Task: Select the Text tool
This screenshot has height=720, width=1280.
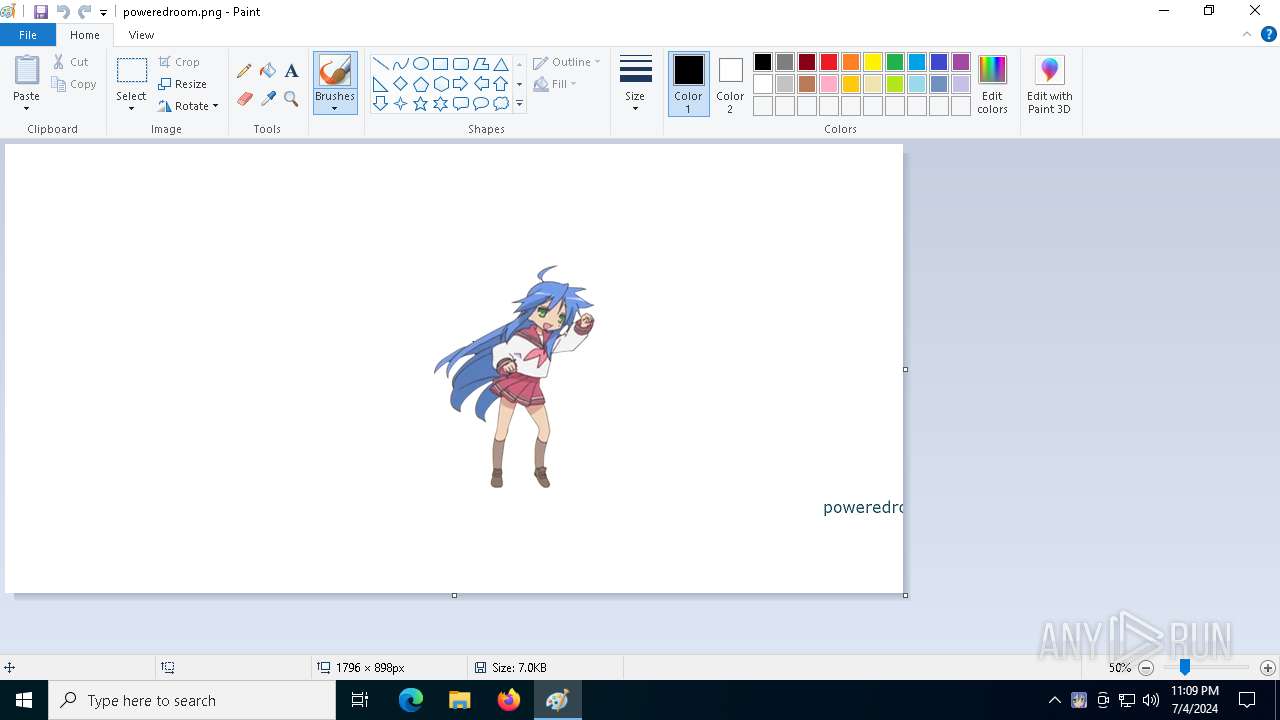Action: (x=291, y=71)
